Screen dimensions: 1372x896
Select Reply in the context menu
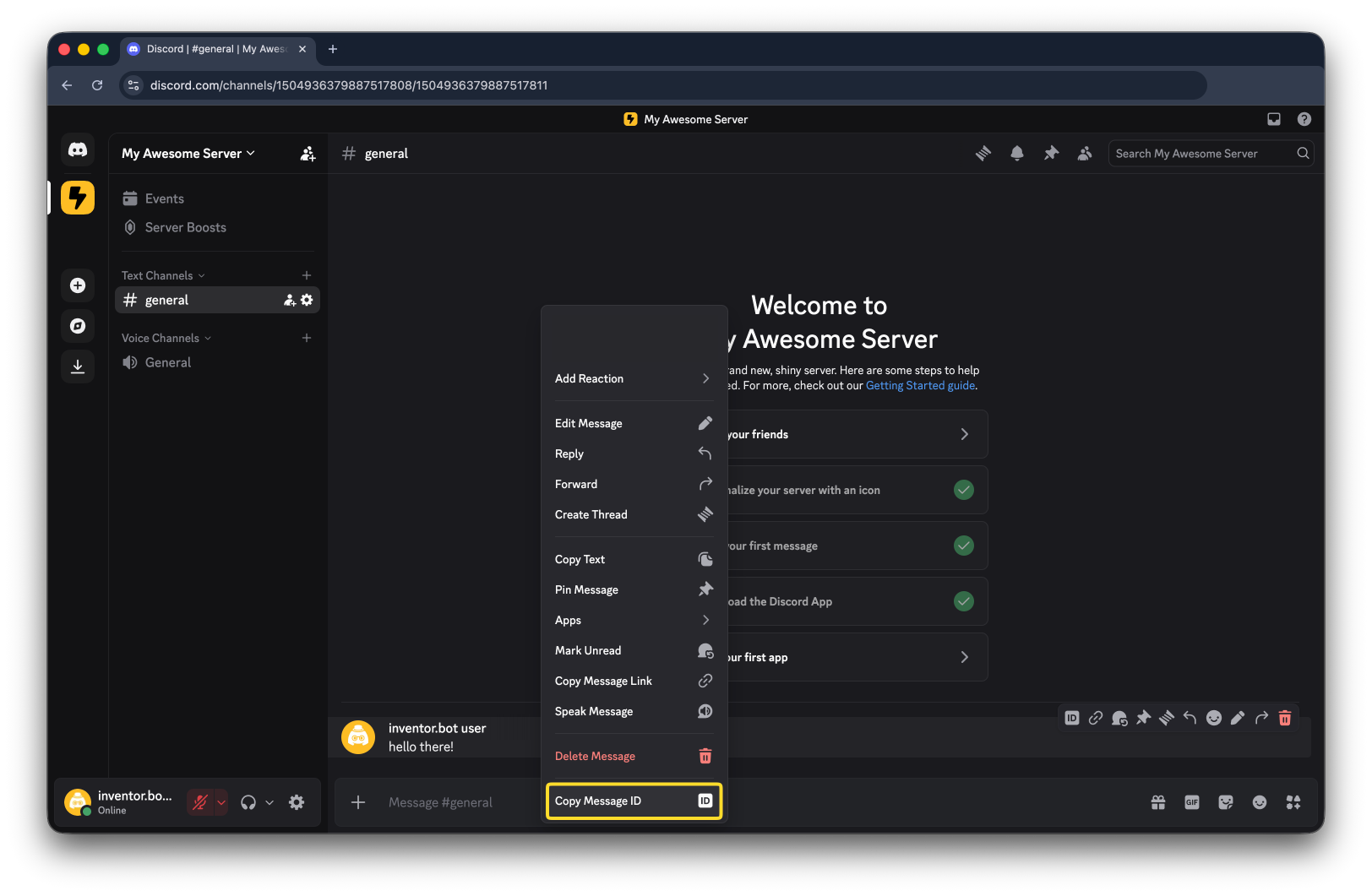[634, 453]
